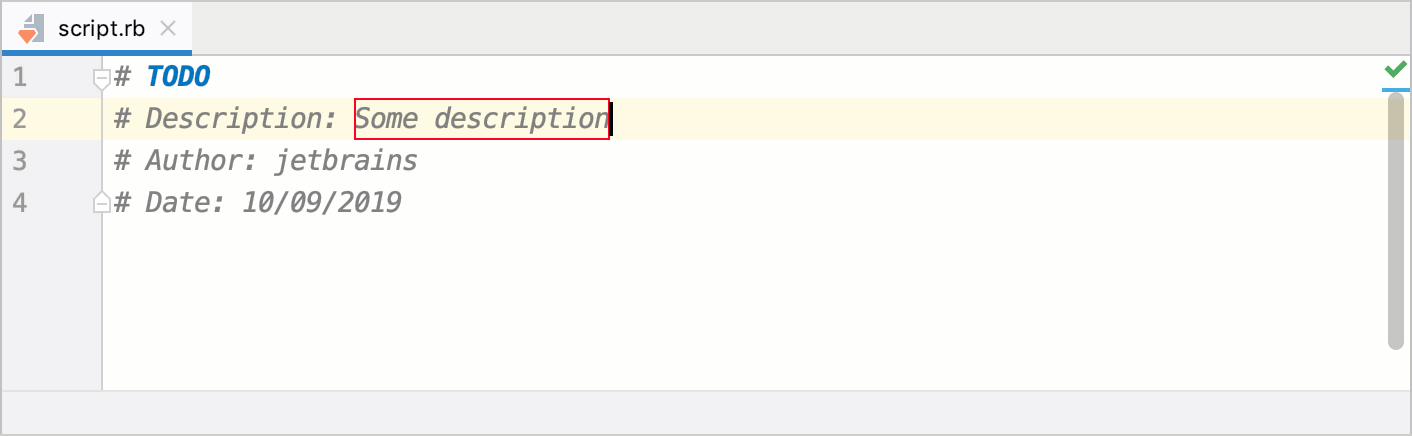Select the script.rb editor tab
The width and height of the screenshot is (1412, 436).
101,28
